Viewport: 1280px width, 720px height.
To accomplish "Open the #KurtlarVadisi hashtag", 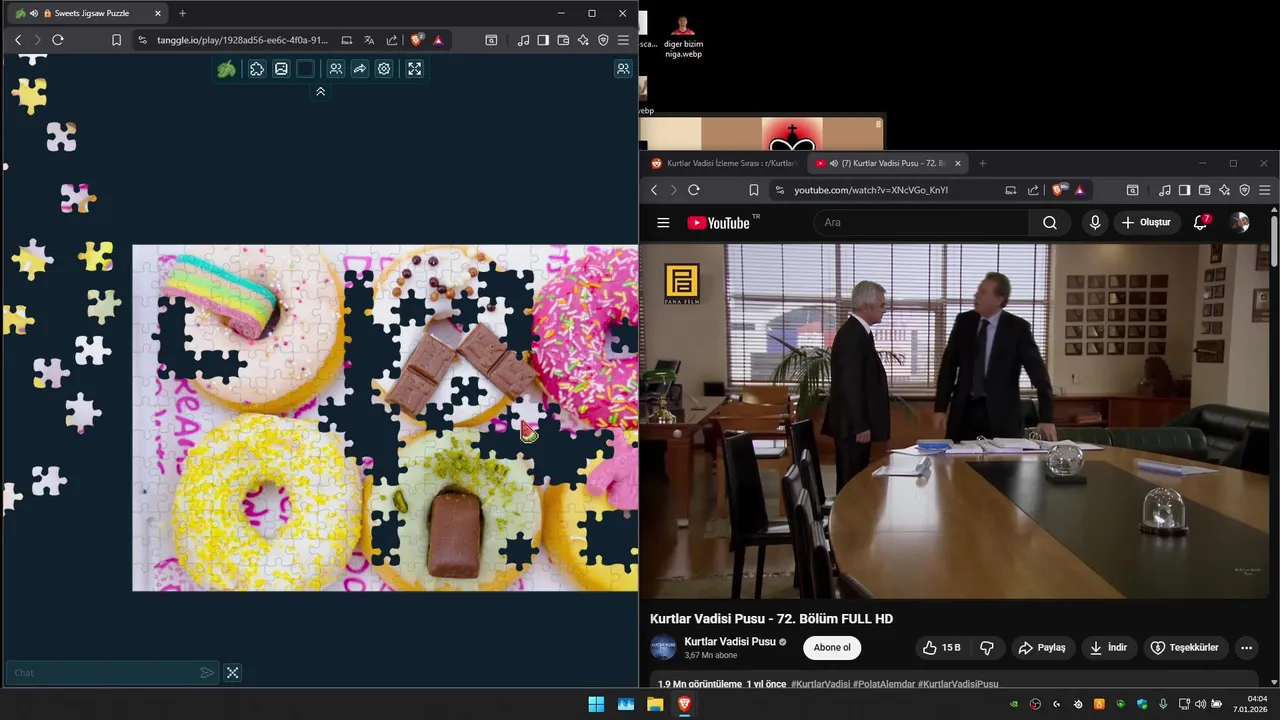I will (x=820, y=684).
